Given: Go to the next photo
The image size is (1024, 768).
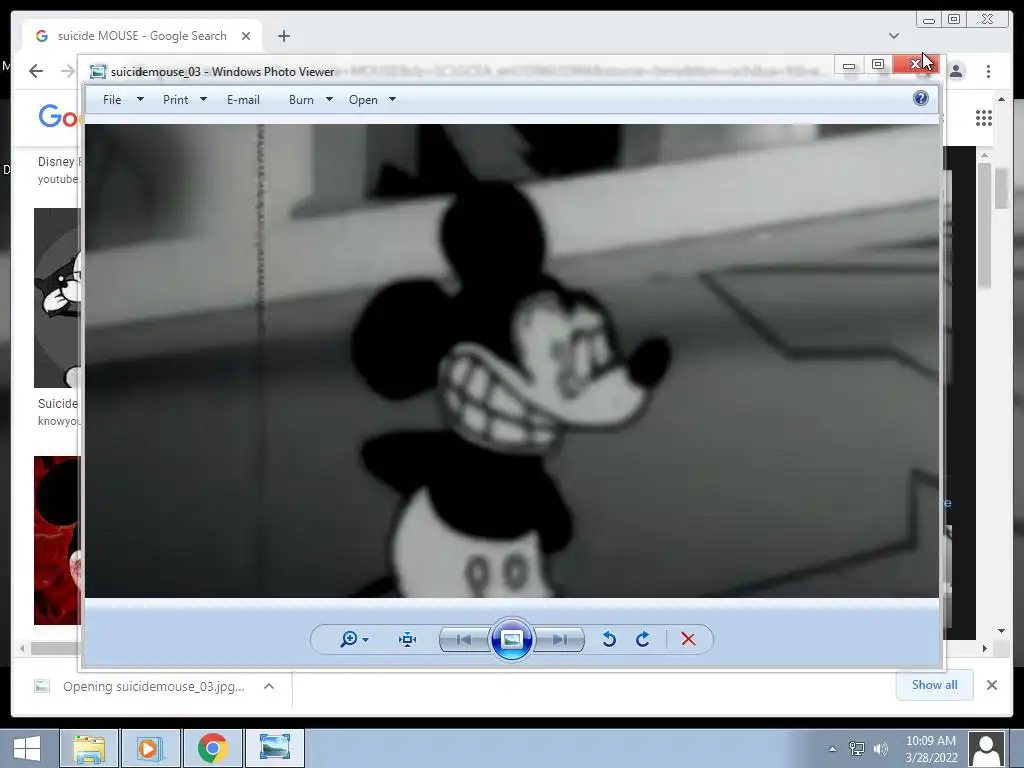Looking at the screenshot, I should 560,639.
